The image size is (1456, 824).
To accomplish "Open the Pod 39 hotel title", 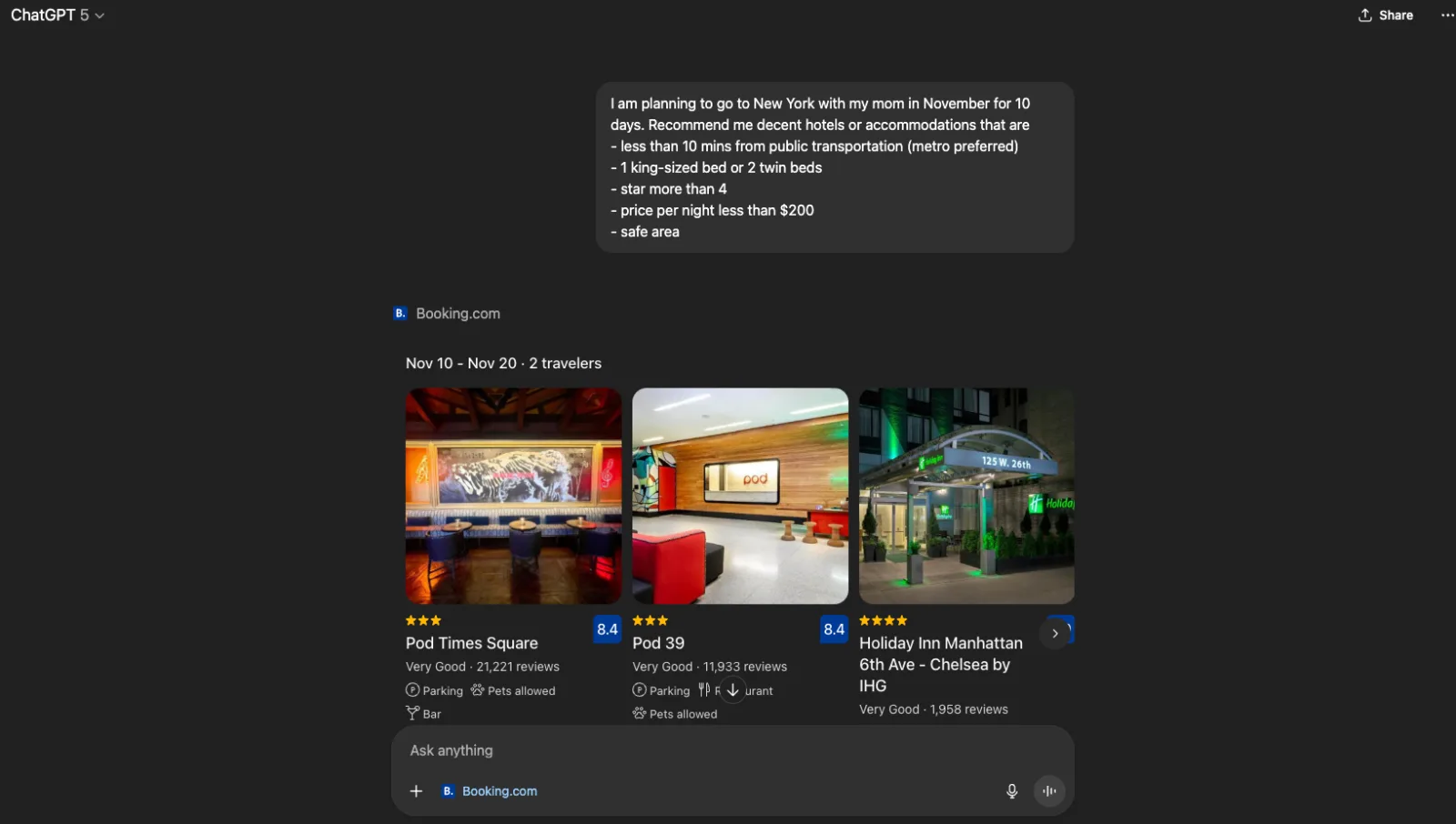I will (x=658, y=643).
